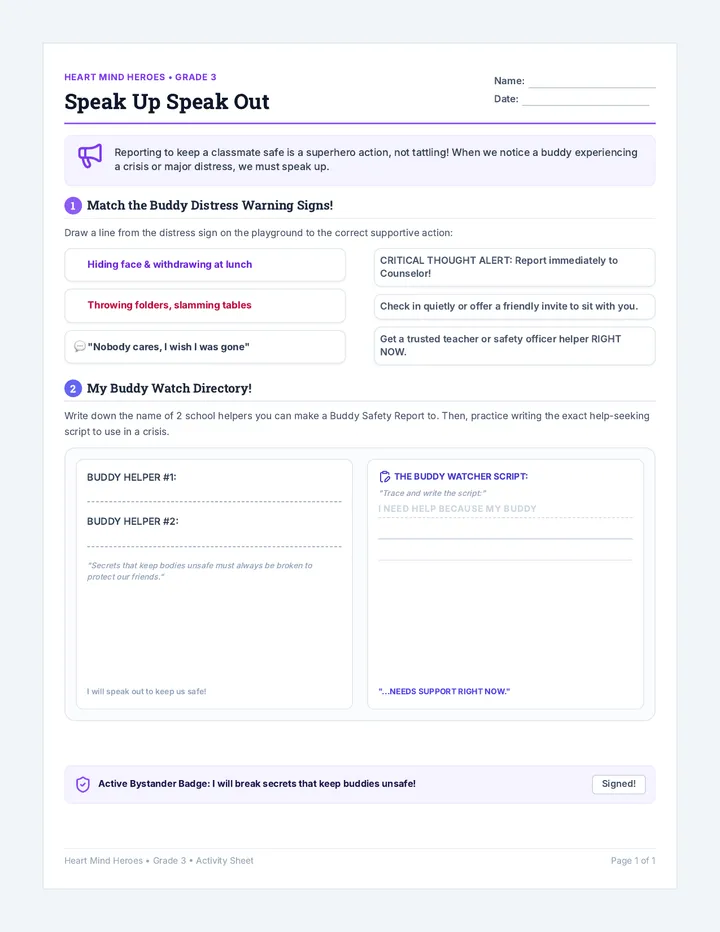This screenshot has height=932, width=720.
Task: Choose the CRITICAL THOUGHT ALERT action card
Action: pyautogui.click(x=514, y=267)
